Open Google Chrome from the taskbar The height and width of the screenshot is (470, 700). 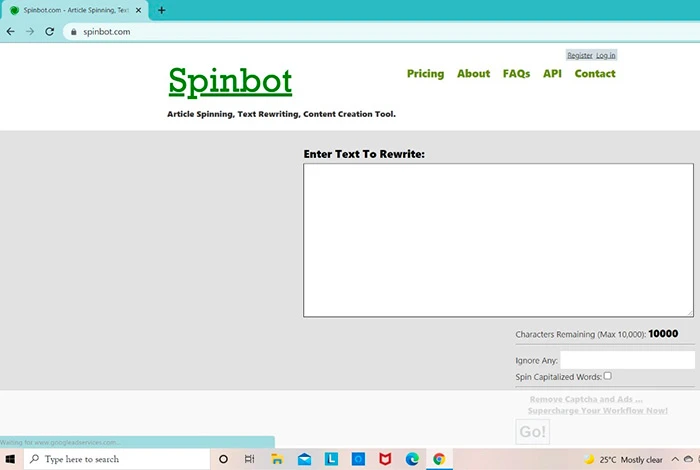(x=439, y=459)
